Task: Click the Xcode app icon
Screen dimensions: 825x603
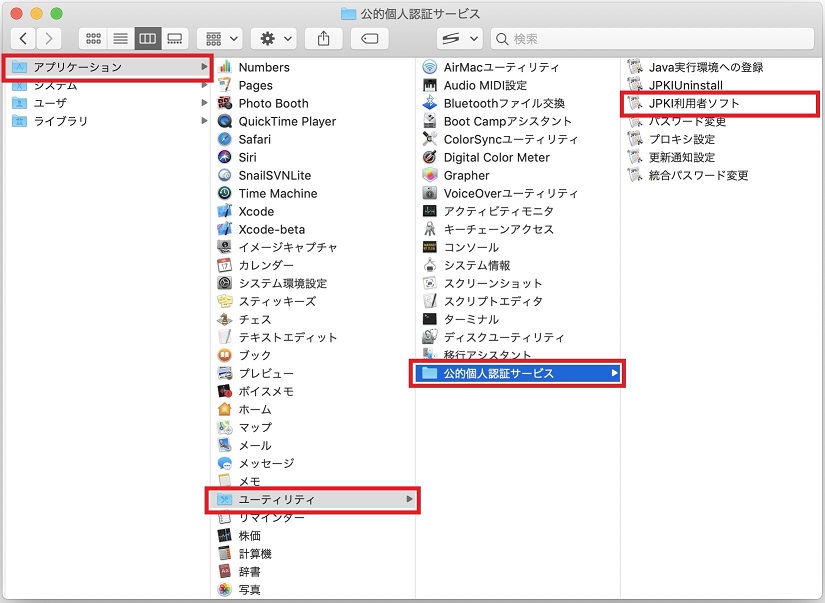Action: pyautogui.click(x=225, y=211)
